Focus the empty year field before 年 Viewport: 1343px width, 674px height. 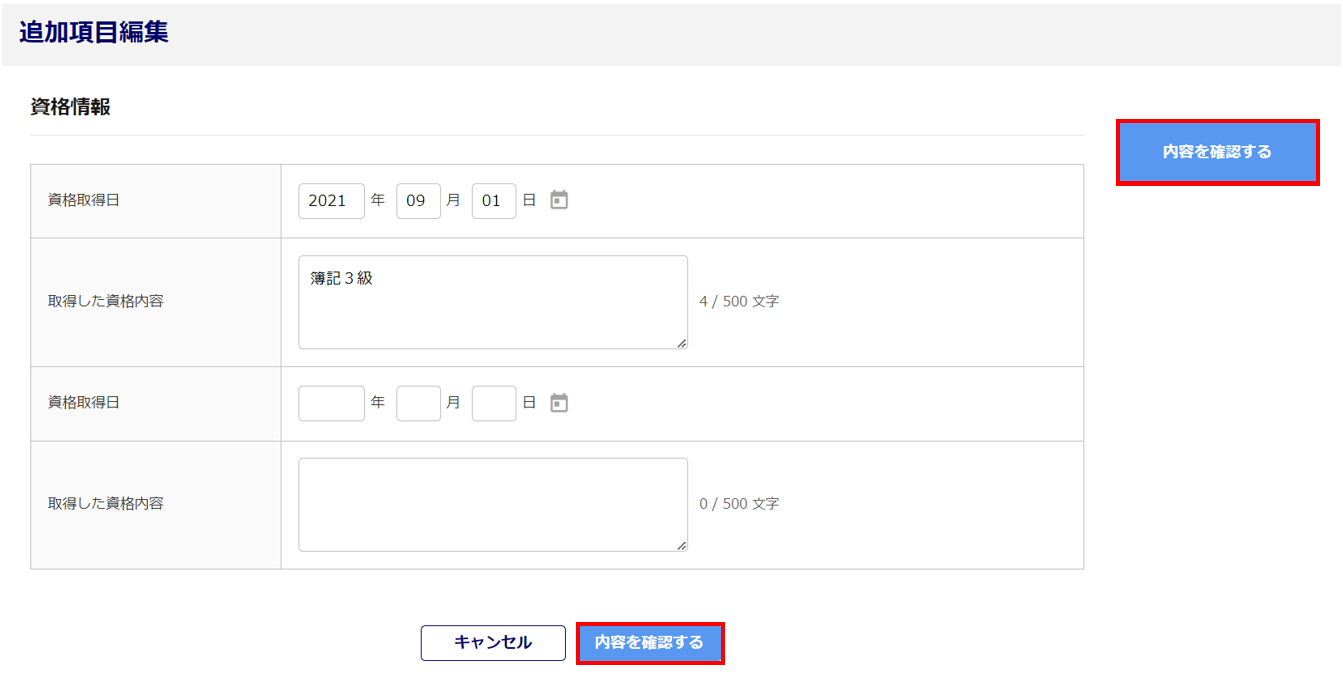(x=331, y=403)
